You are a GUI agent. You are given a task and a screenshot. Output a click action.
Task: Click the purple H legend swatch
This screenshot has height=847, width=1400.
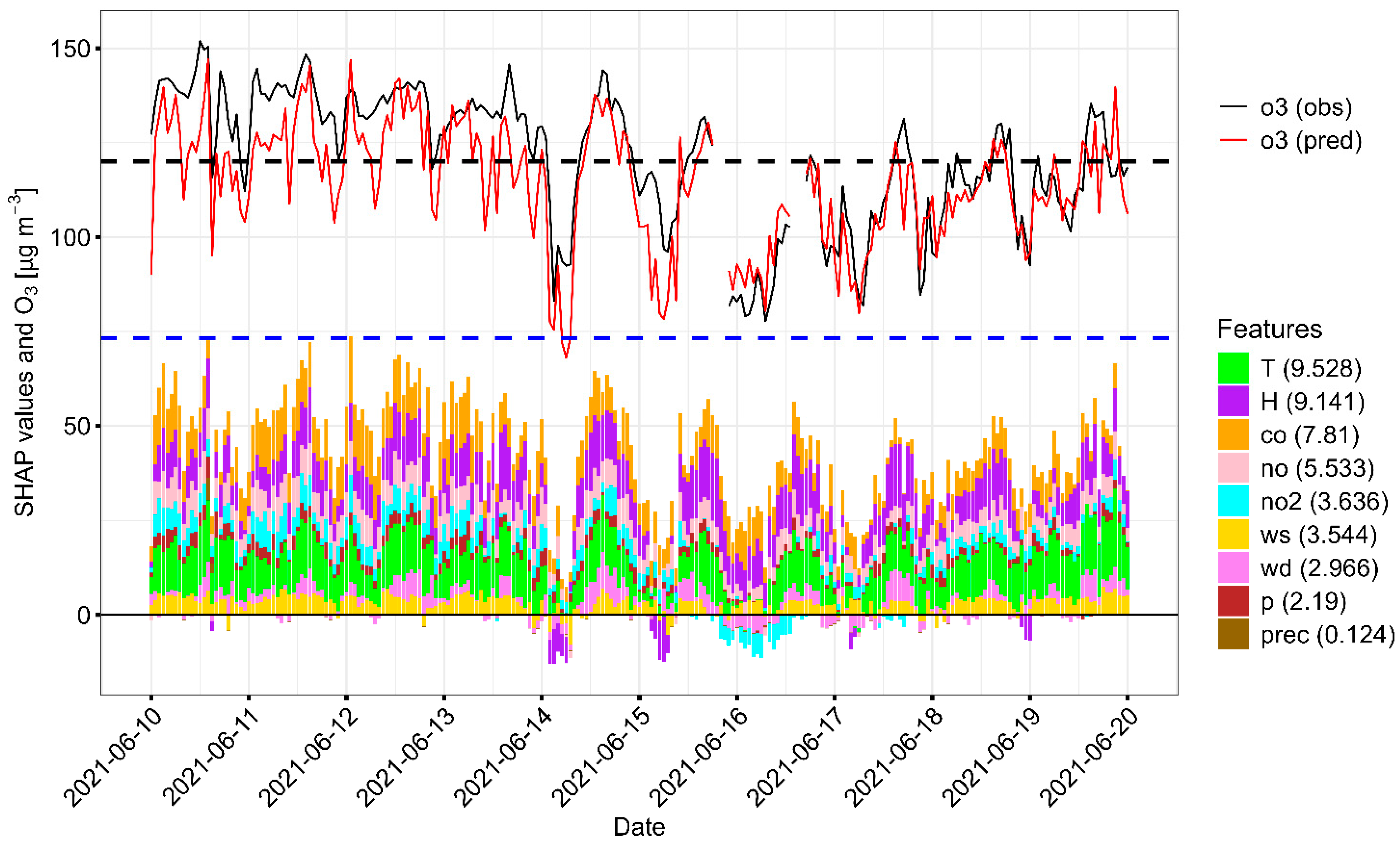(1233, 402)
